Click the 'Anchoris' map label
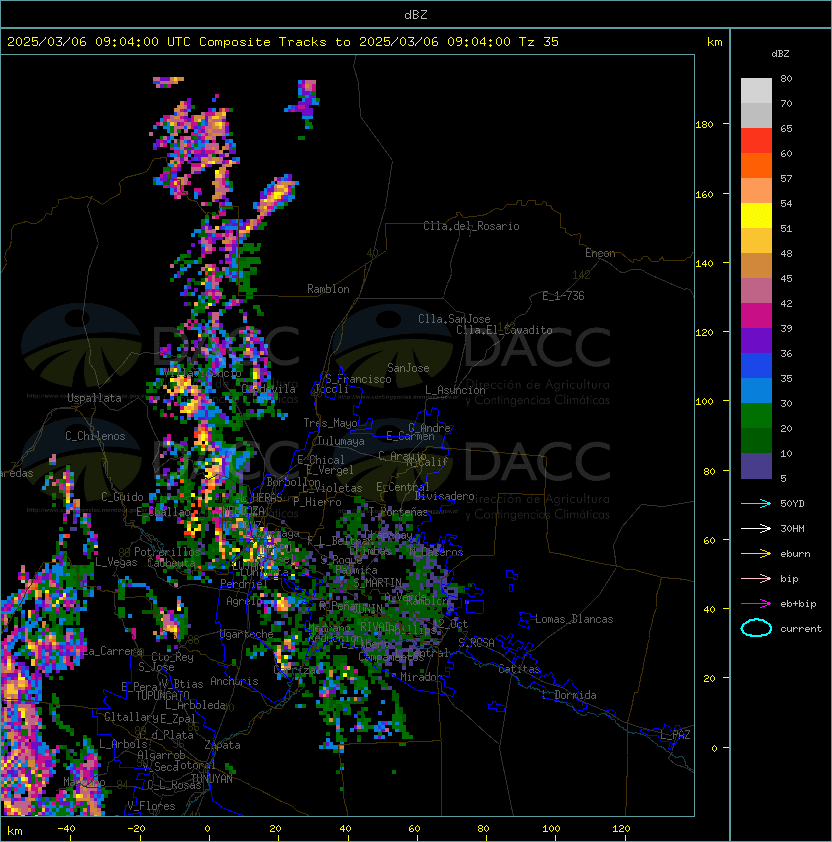Image resolution: width=832 pixels, height=842 pixels. 234,681
